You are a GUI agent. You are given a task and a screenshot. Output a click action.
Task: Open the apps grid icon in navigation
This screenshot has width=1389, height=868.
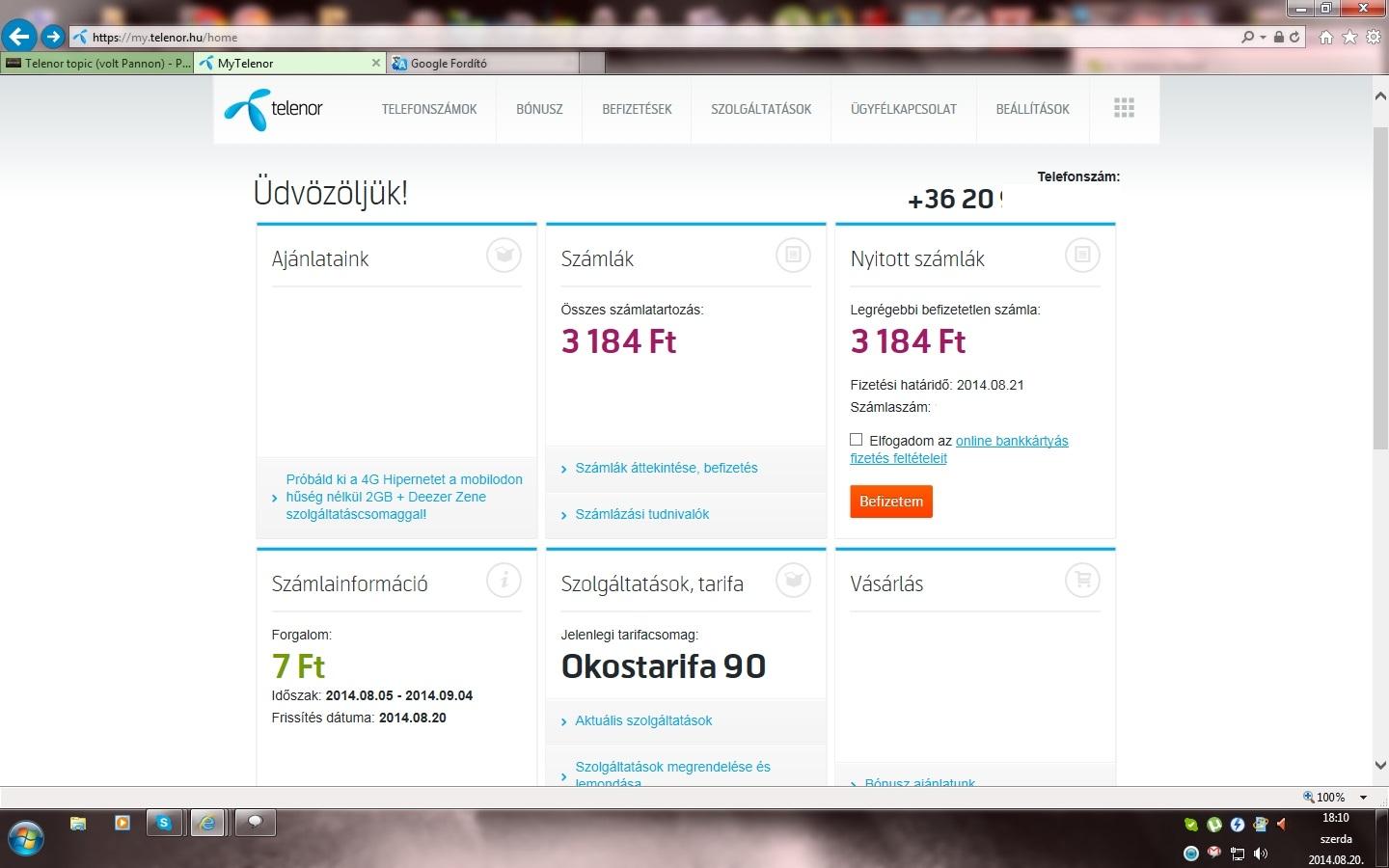pyautogui.click(x=1124, y=108)
